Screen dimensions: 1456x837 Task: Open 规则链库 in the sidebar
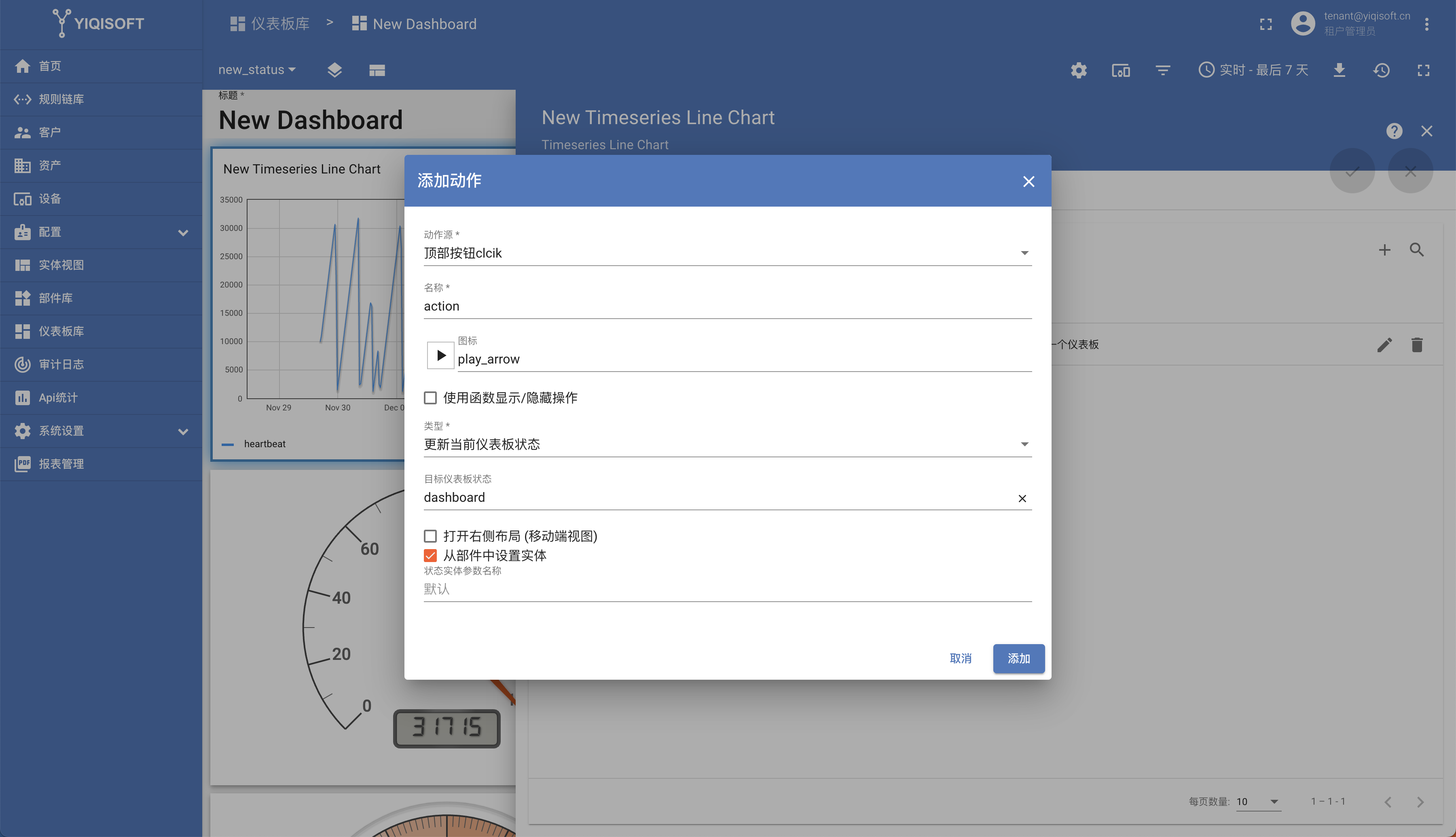tap(61, 99)
